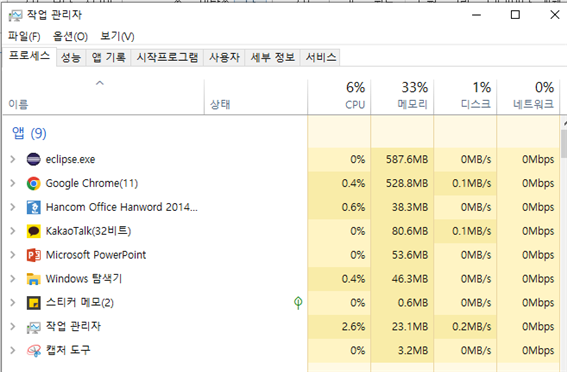Click the green leaf suspended-status icon

click(298, 303)
